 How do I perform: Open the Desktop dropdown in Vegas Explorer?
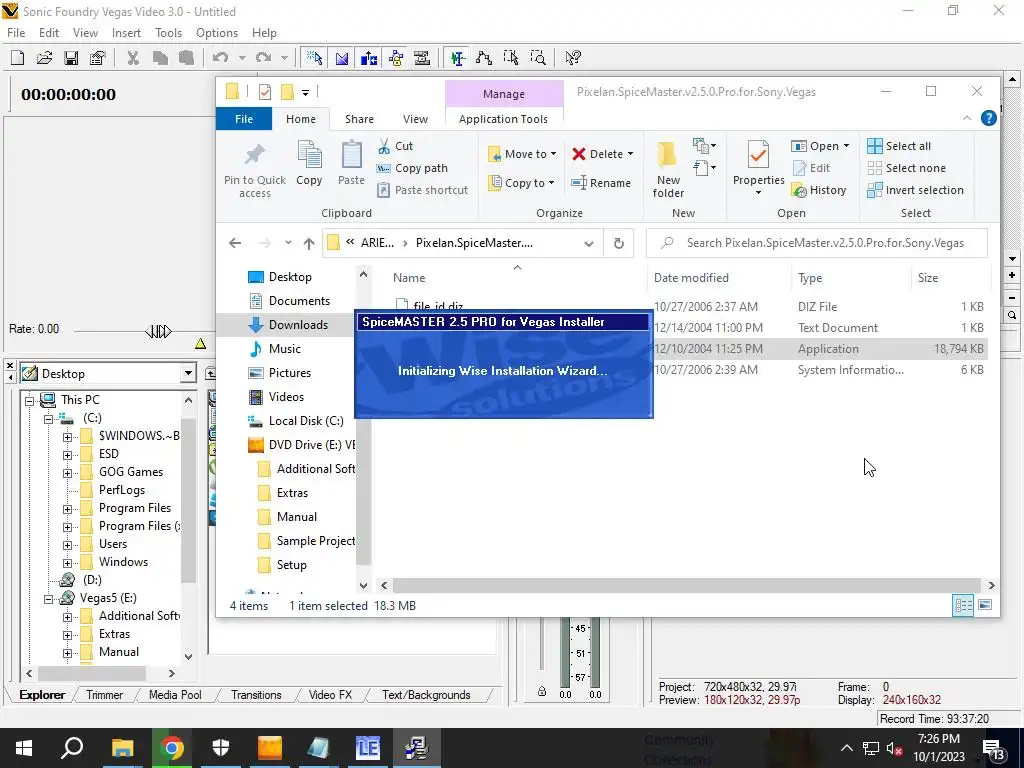point(188,374)
